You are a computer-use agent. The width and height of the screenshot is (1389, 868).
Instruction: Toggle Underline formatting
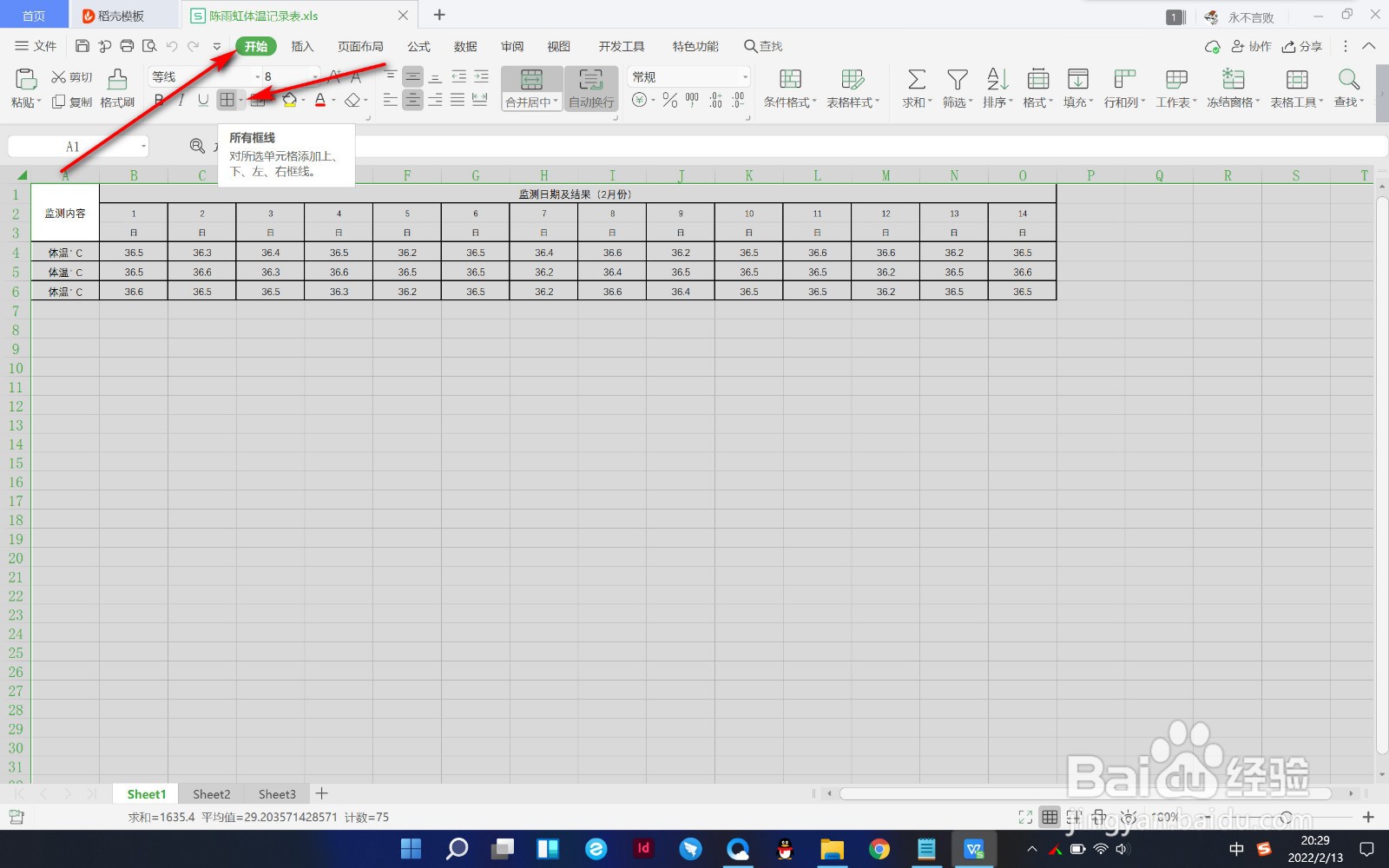203,101
